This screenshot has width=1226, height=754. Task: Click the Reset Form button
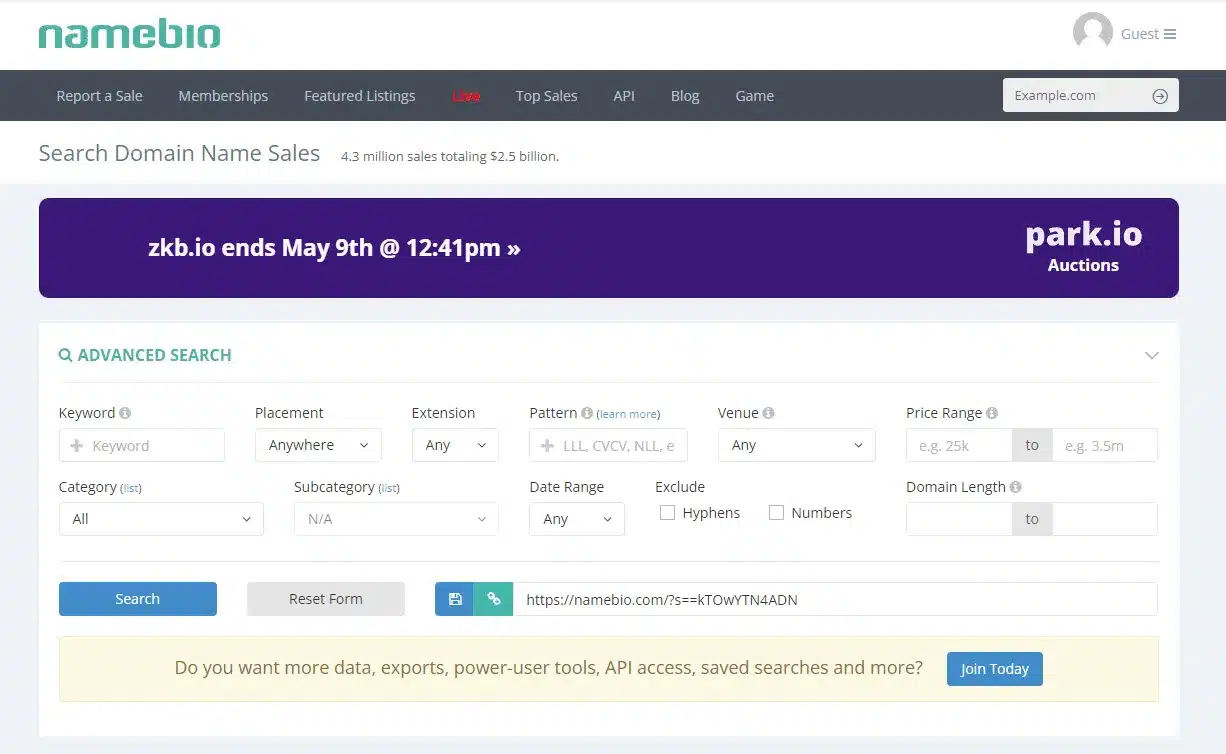click(326, 599)
